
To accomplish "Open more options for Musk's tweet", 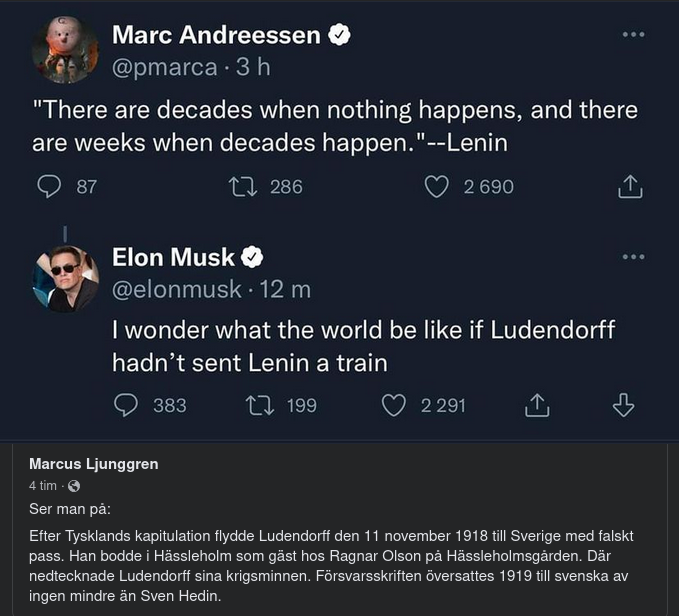I will coord(633,257).
